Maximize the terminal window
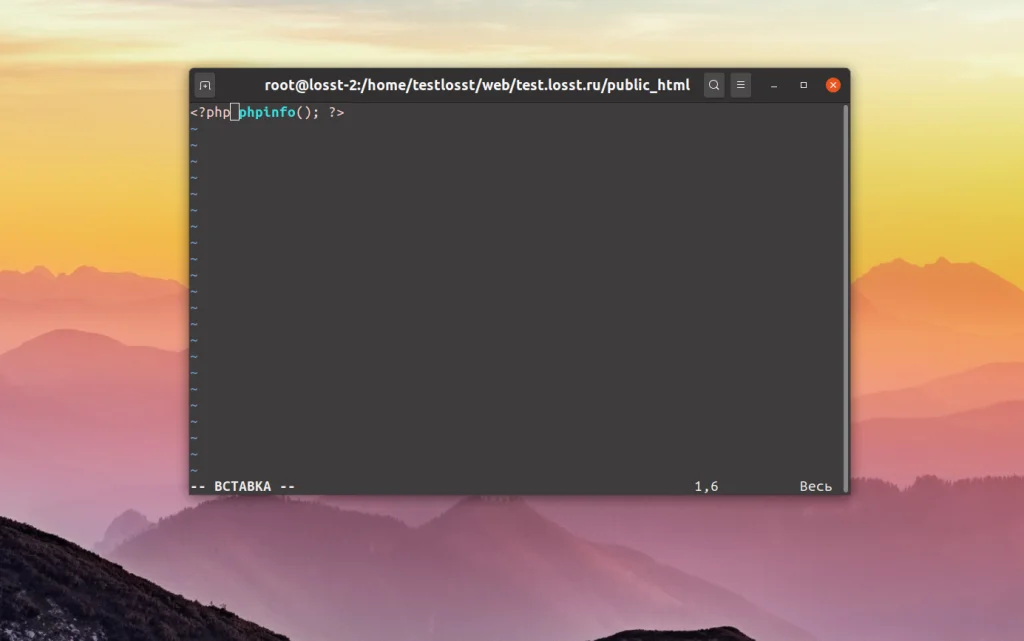Viewport: 1024px width, 641px height. (804, 85)
